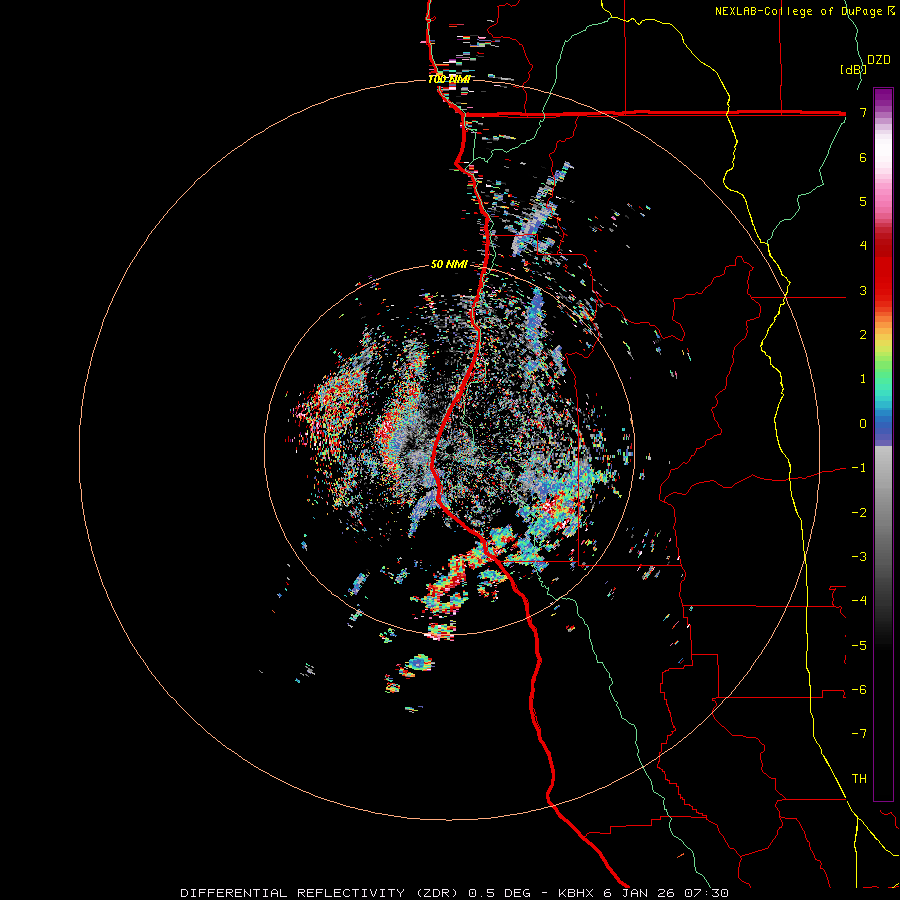Click the -6 value on the color scale

point(859,690)
